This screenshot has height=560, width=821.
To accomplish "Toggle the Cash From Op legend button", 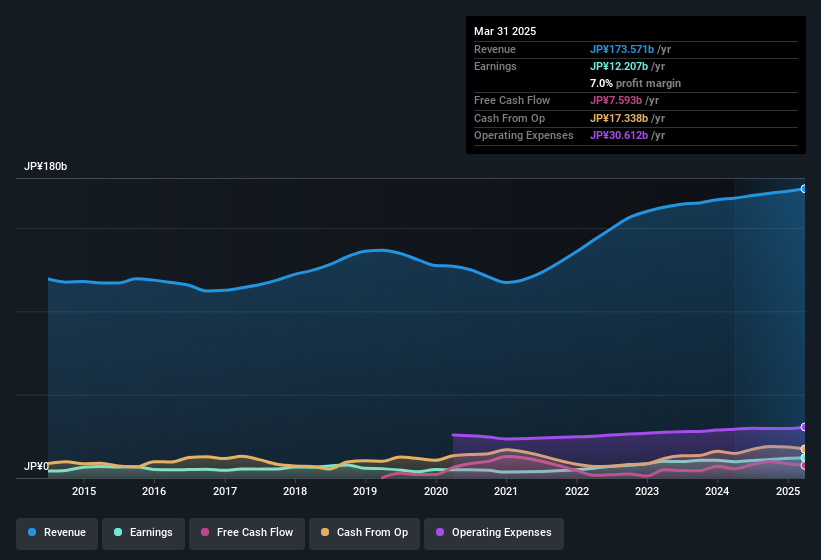I will (364, 533).
